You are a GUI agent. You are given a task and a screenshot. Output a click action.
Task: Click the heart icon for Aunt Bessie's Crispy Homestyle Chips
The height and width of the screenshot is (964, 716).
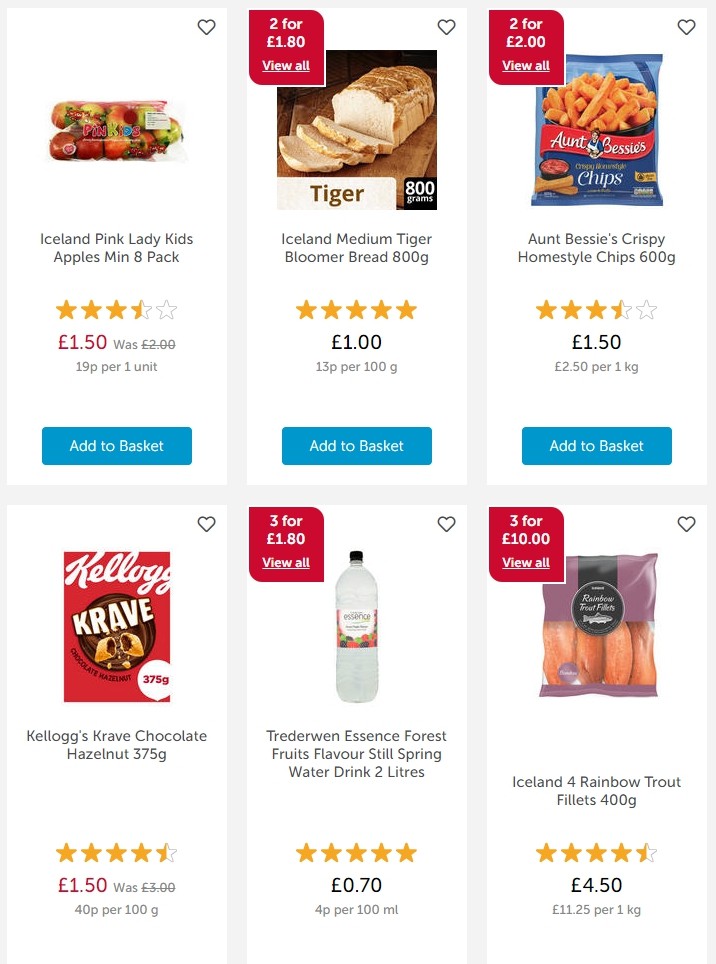pos(686,27)
